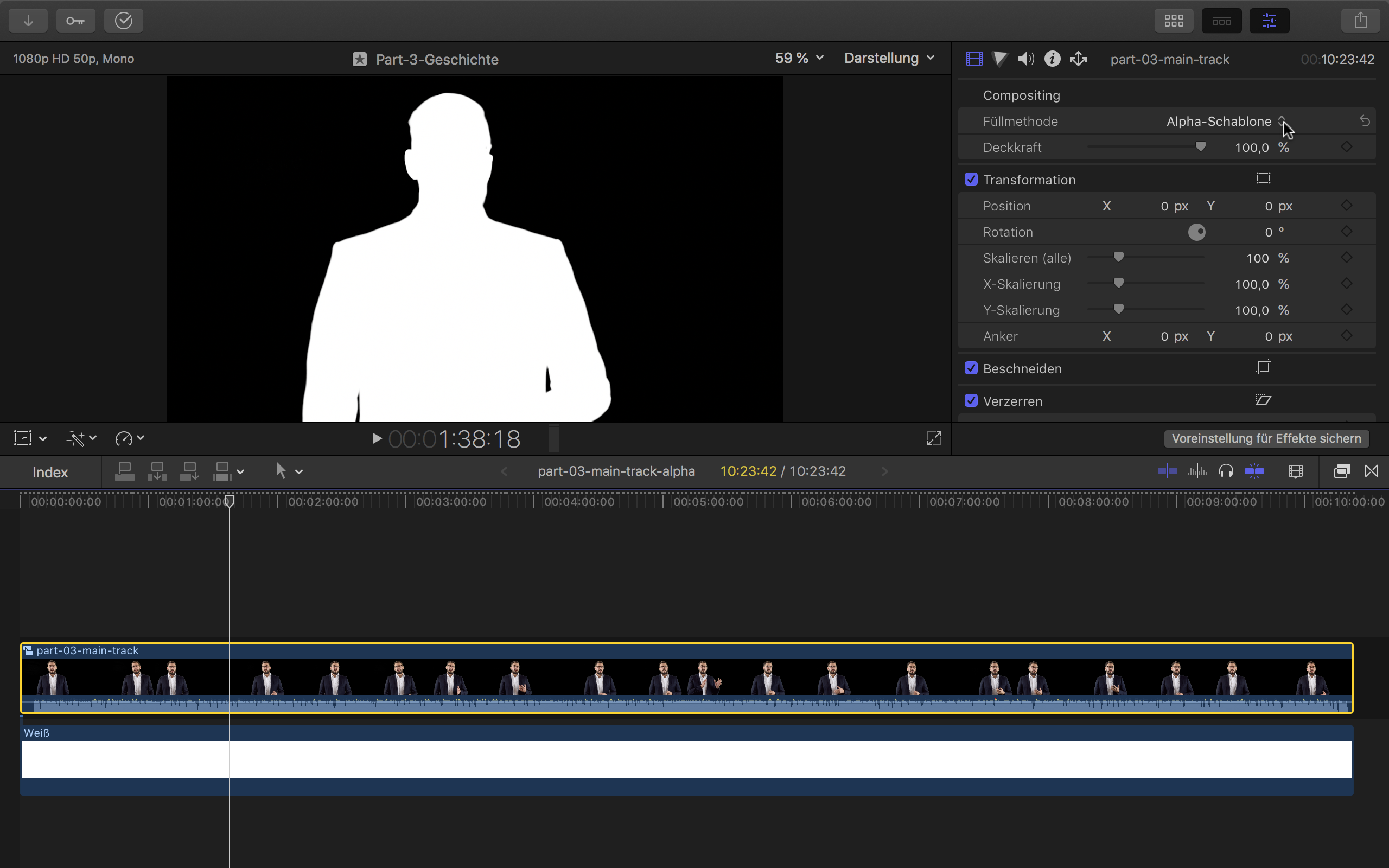
Task: Open the enhancements magic wand menu
Action: click(x=81, y=438)
